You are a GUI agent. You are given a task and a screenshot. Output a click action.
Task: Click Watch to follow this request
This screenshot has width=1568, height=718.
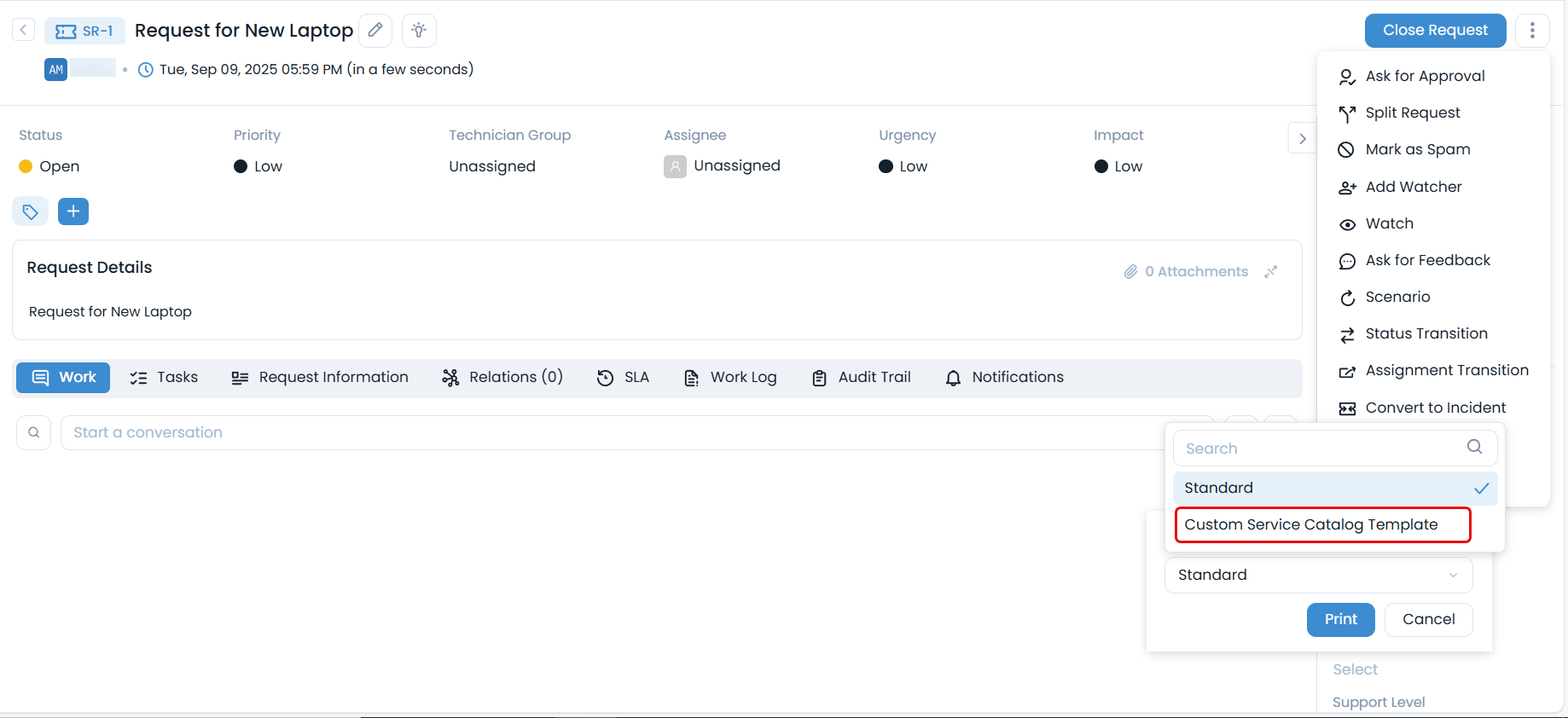tap(1389, 223)
